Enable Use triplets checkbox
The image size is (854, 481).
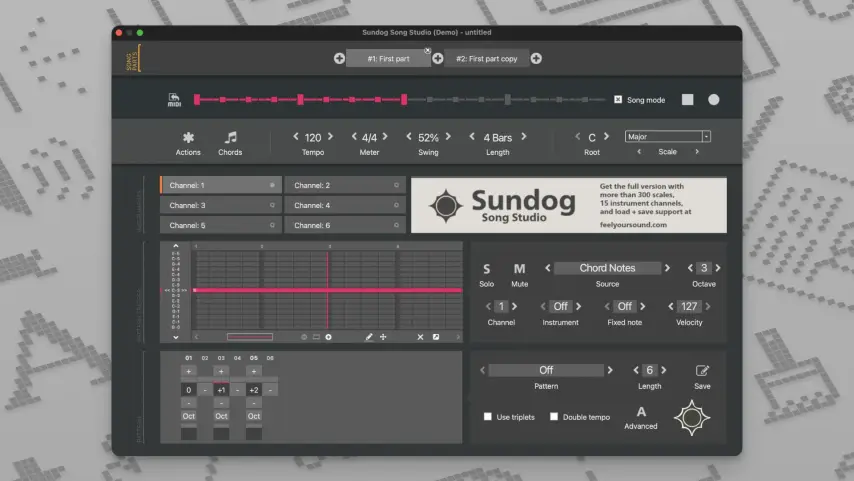tap(488, 417)
